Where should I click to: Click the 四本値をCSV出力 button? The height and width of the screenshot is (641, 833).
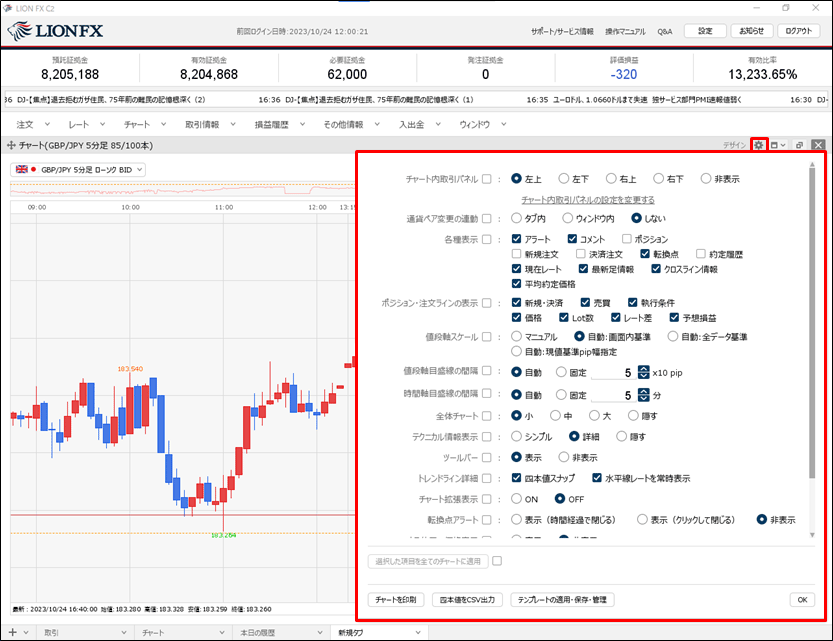tap(468, 600)
